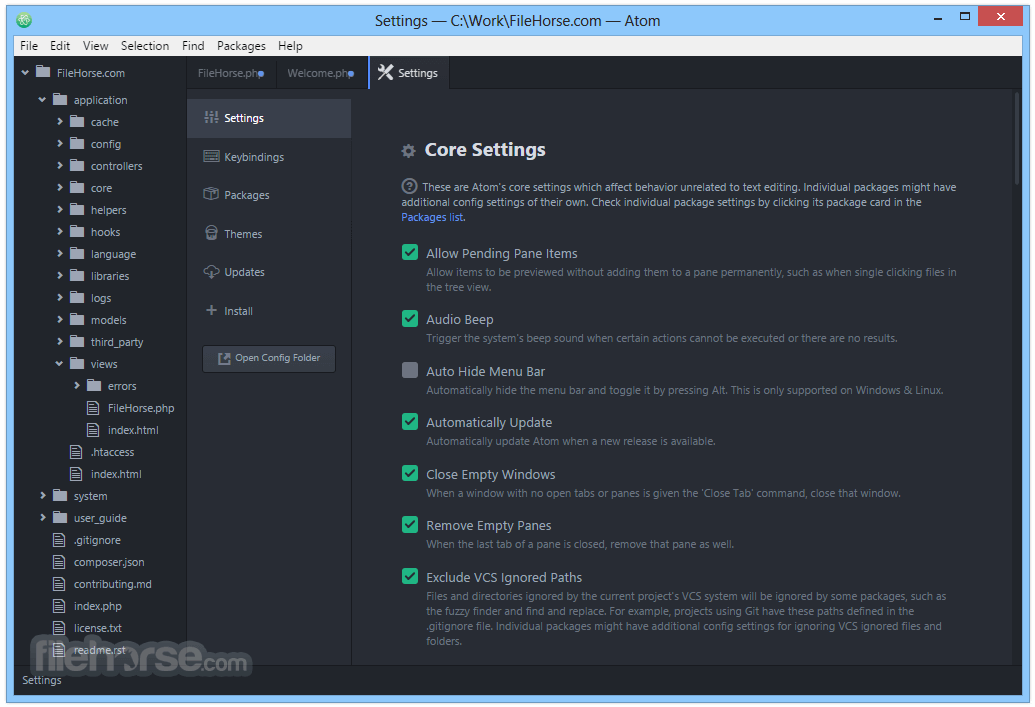This screenshot has height=707, width=1035.
Task: Select readme.rst in the tree
Action: tap(100, 650)
